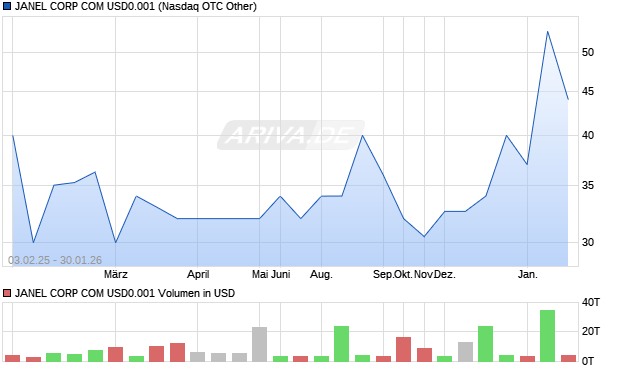Click the November price low near 30.5
Screen dimensions: 620x371
[424, 237]
